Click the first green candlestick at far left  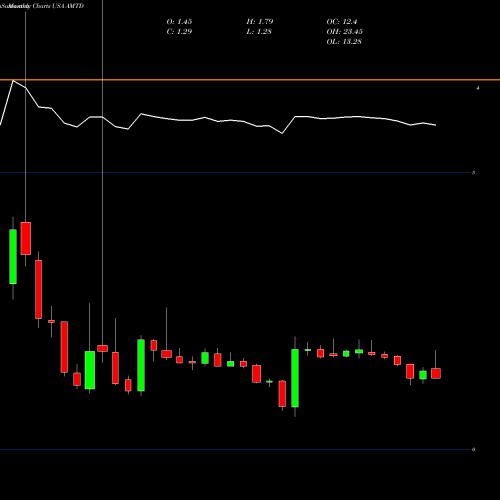[13, 257]
